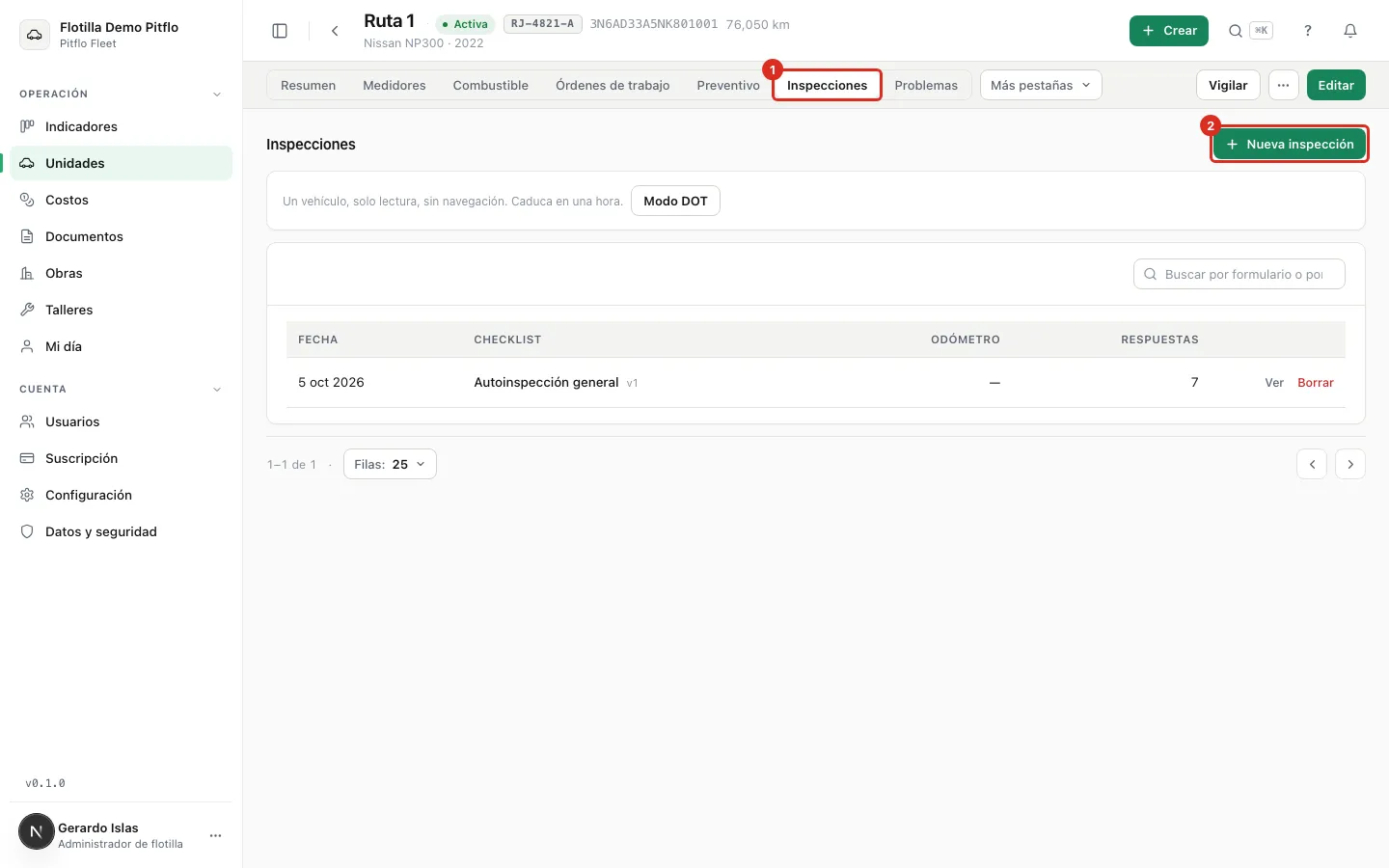Go to previous page arrow
The width and height of the screenshot is (1389, 868).
(x=1312, y=464)
